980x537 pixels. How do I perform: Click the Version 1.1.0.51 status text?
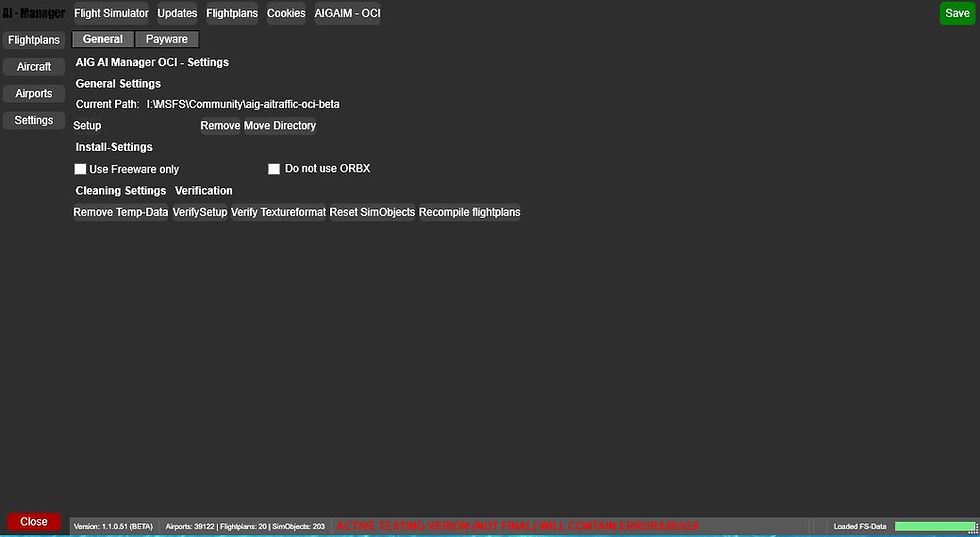point(113,526)
